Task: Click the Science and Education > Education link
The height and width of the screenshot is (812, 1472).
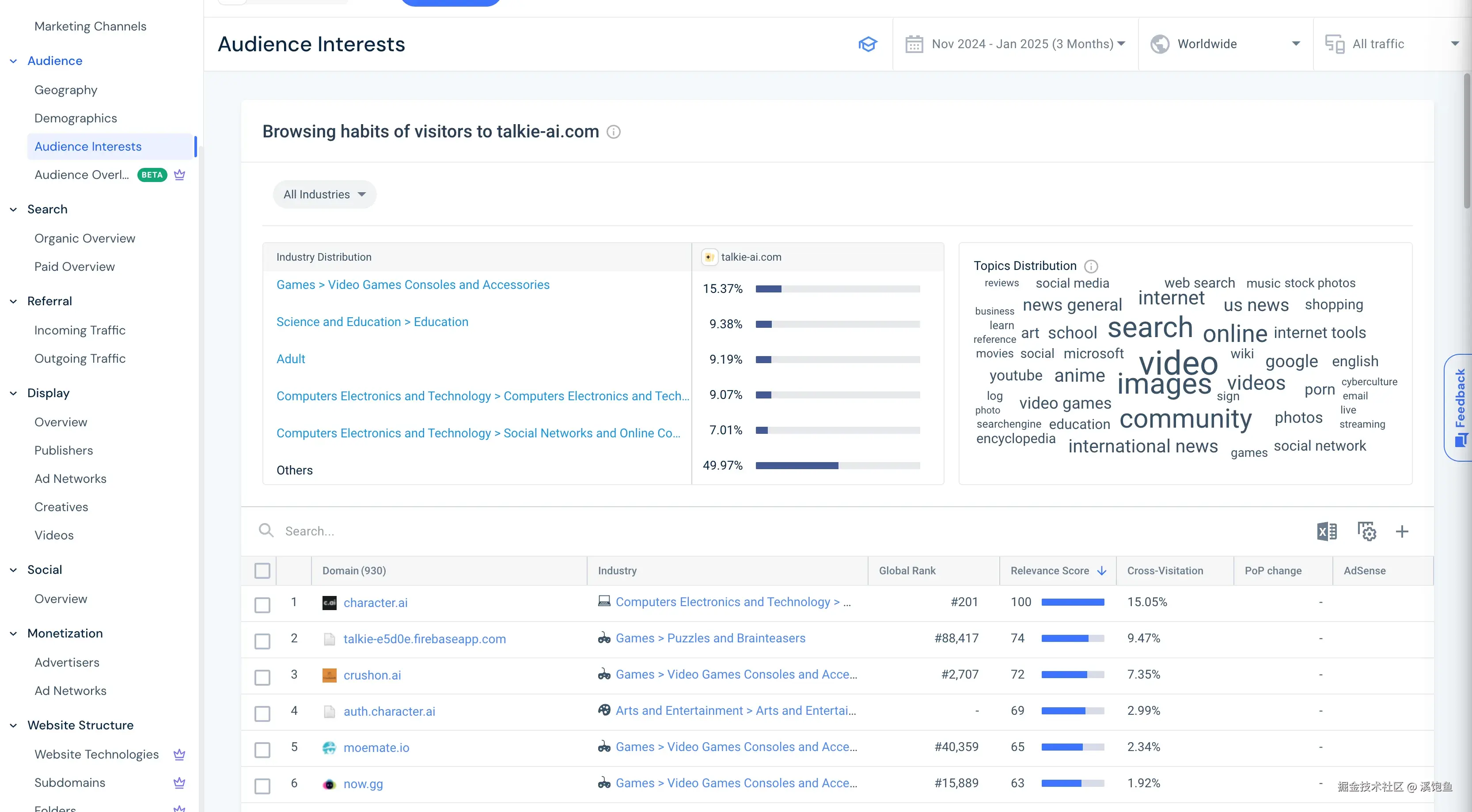Action: pos(372,322)
